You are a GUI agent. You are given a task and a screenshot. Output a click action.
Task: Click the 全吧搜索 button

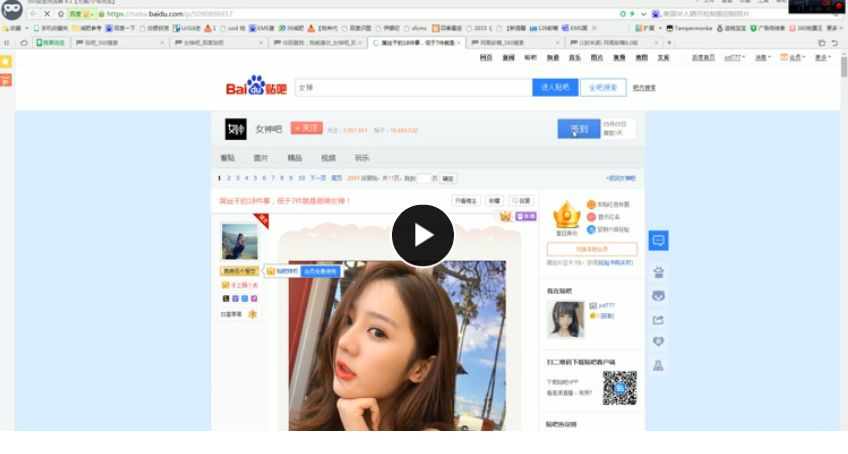[x=603, y=87]
